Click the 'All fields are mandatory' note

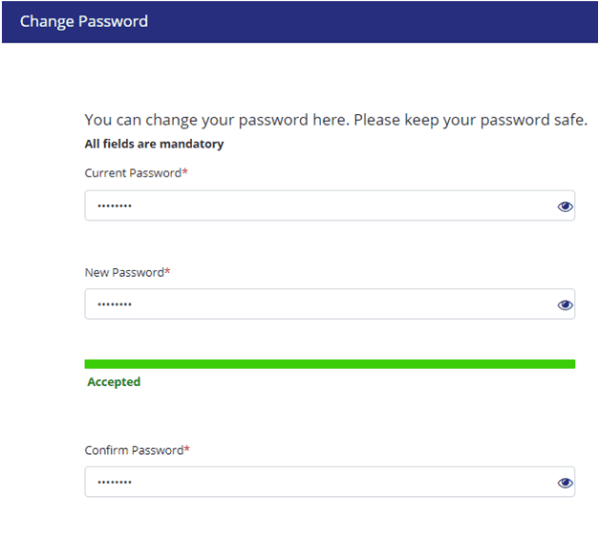(x=154, y=144)
